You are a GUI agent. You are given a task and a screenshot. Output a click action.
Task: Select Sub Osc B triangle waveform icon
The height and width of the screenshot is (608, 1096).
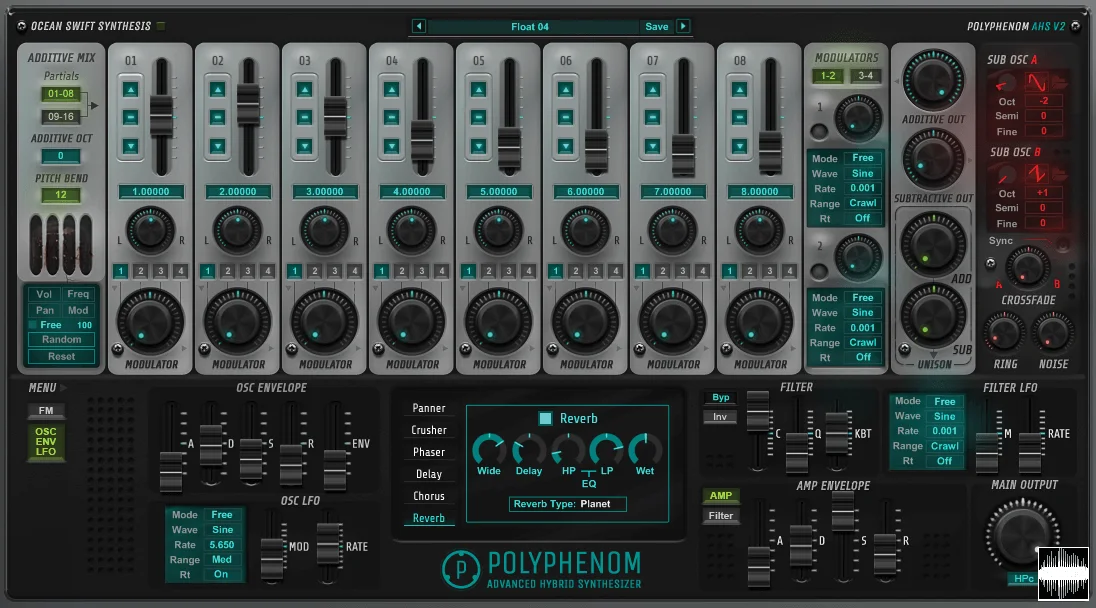(x=1036, y=173)
